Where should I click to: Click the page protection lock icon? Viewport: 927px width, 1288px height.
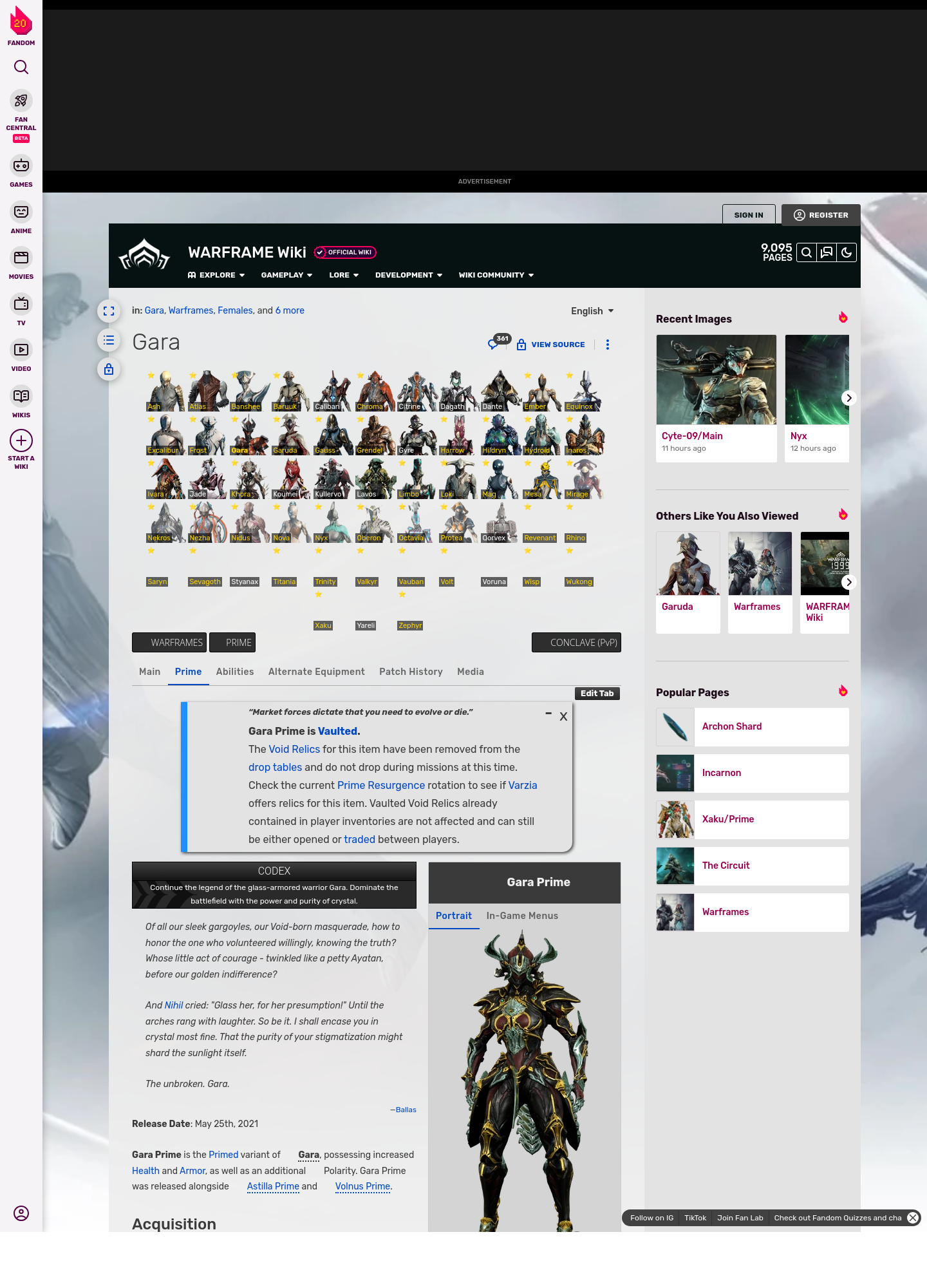coord(109,369)
